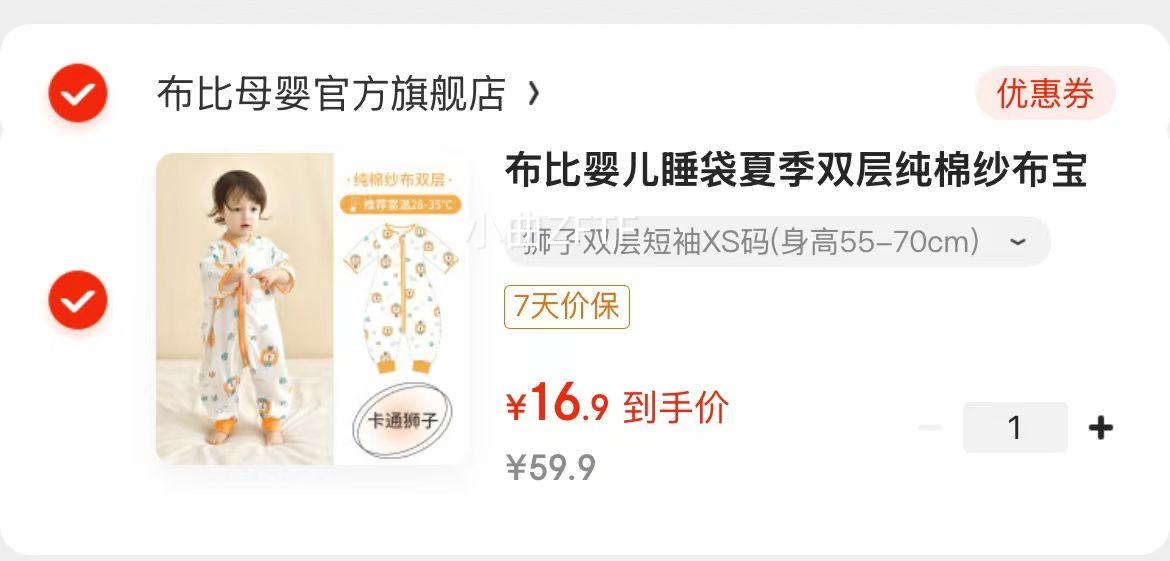Tap the orange 推荐室温28-35℃ badge

tap(401, 204)
